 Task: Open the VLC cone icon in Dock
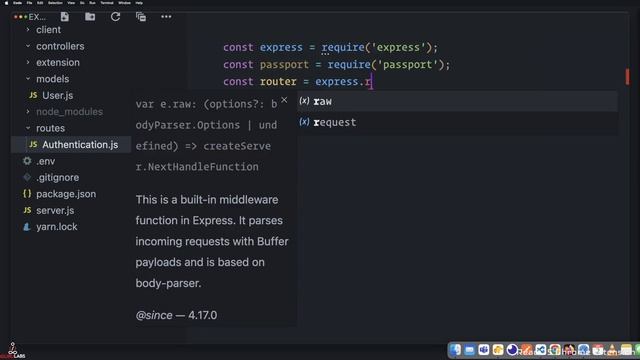pyautogui.click(x=612, y=350)
